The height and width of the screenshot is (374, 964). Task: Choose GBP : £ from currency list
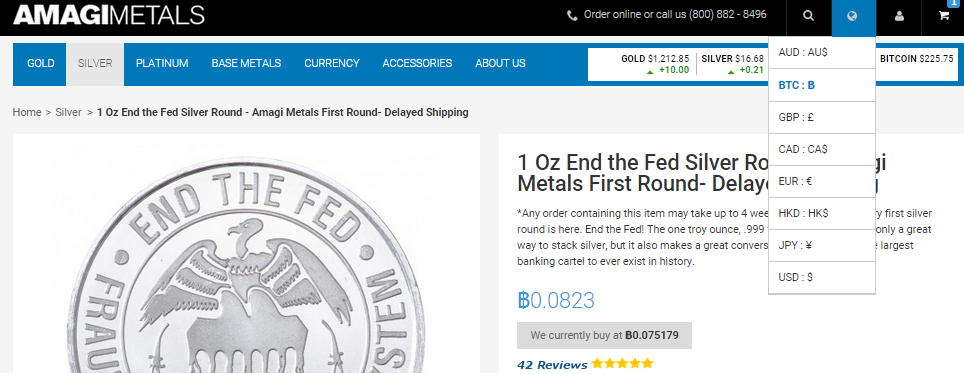pyautogui.click(x=821, y=117)
